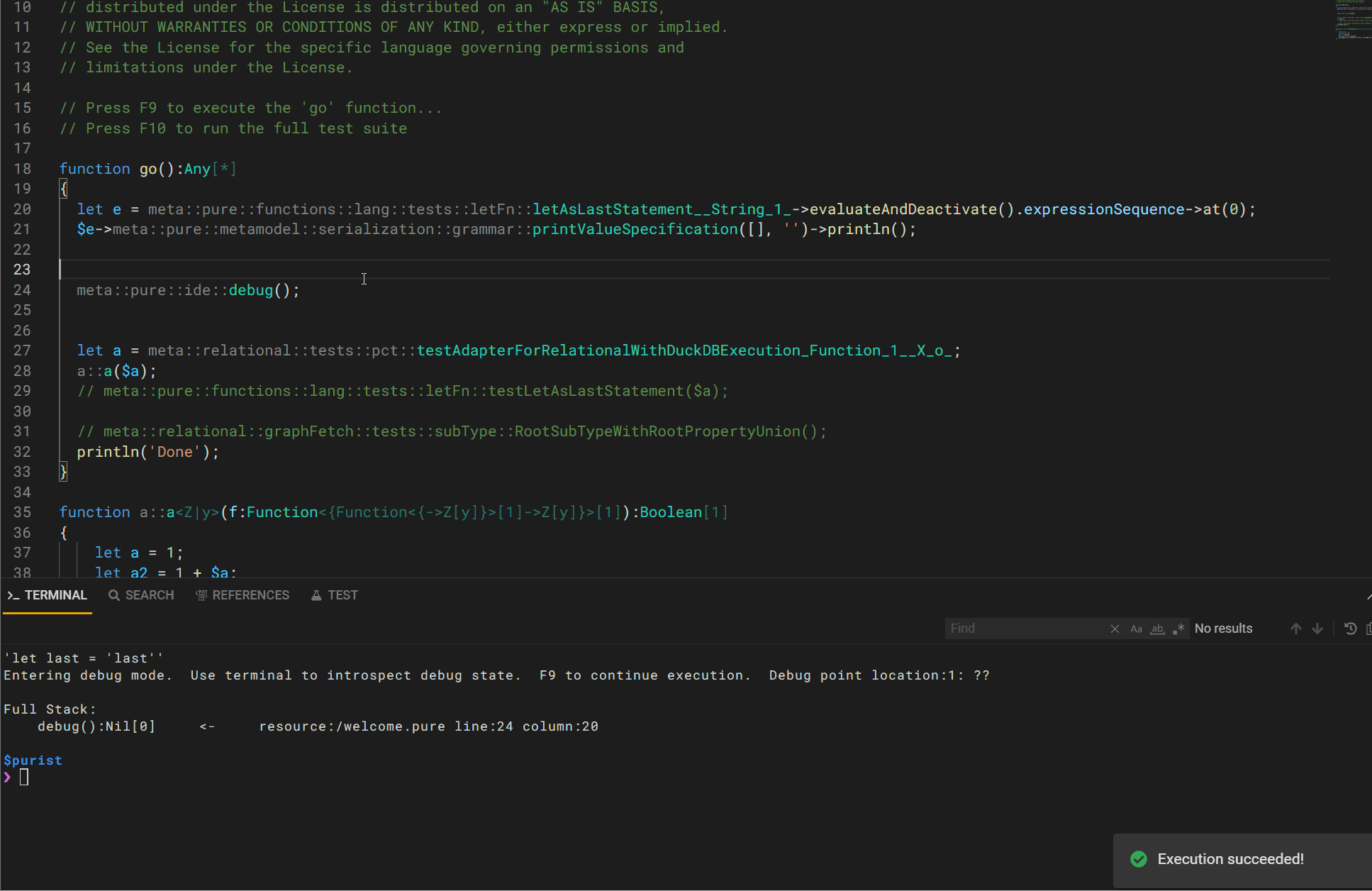Switch to the SEARCH panel tab
The height and width of the screenshot is (891, 1372).
click(141, 595)
